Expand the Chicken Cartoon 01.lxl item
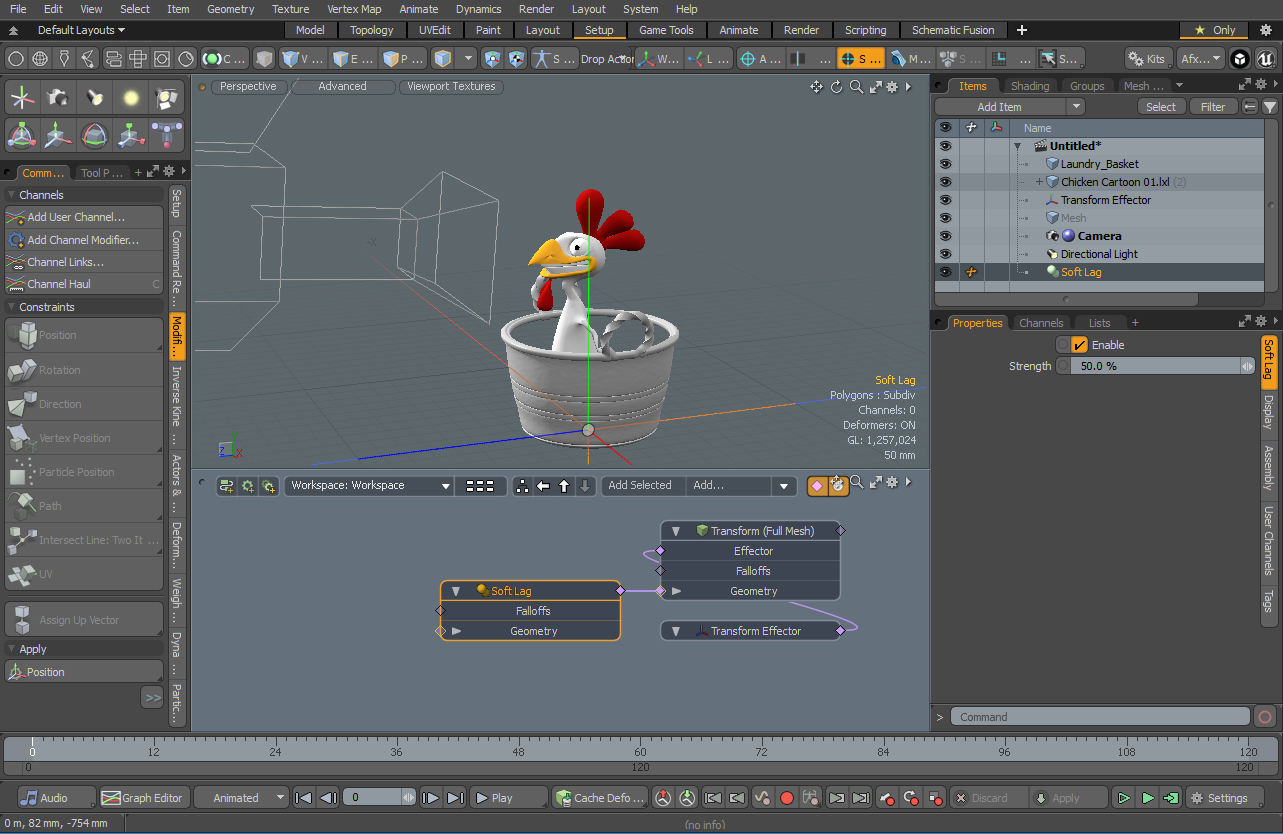 click(x=1039, y=182)
